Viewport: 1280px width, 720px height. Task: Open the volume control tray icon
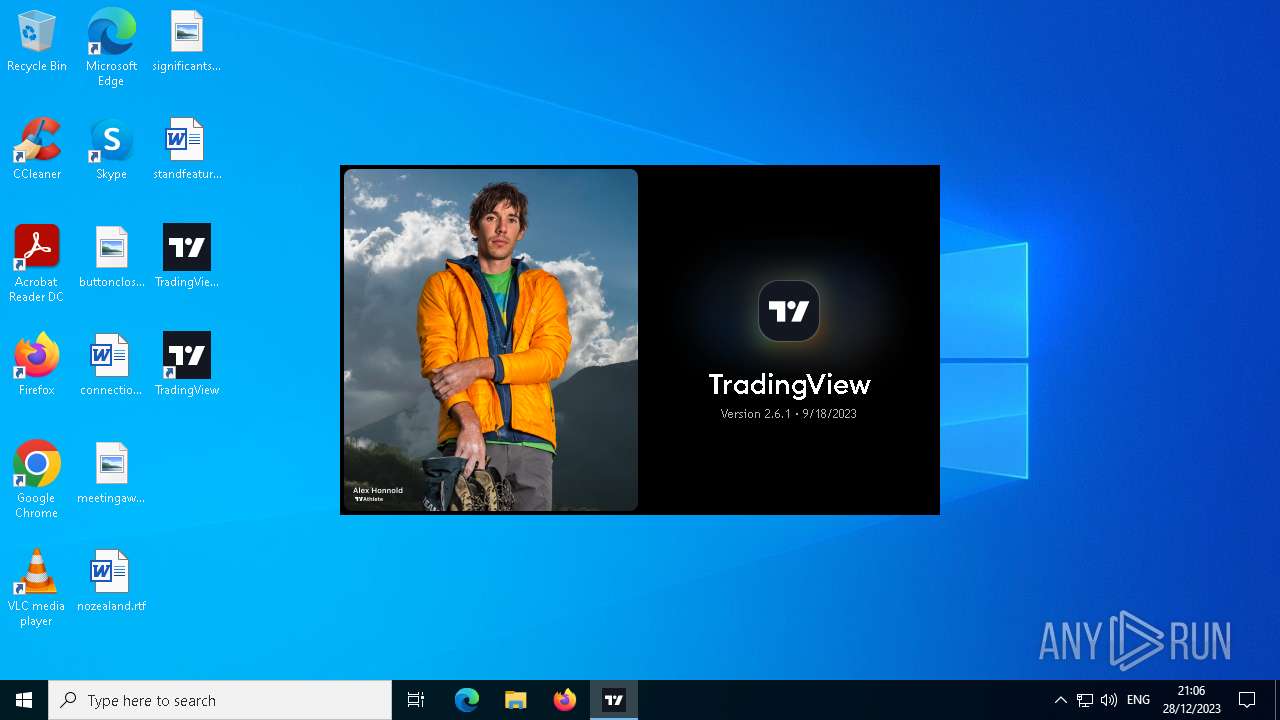coord(1108,700)
